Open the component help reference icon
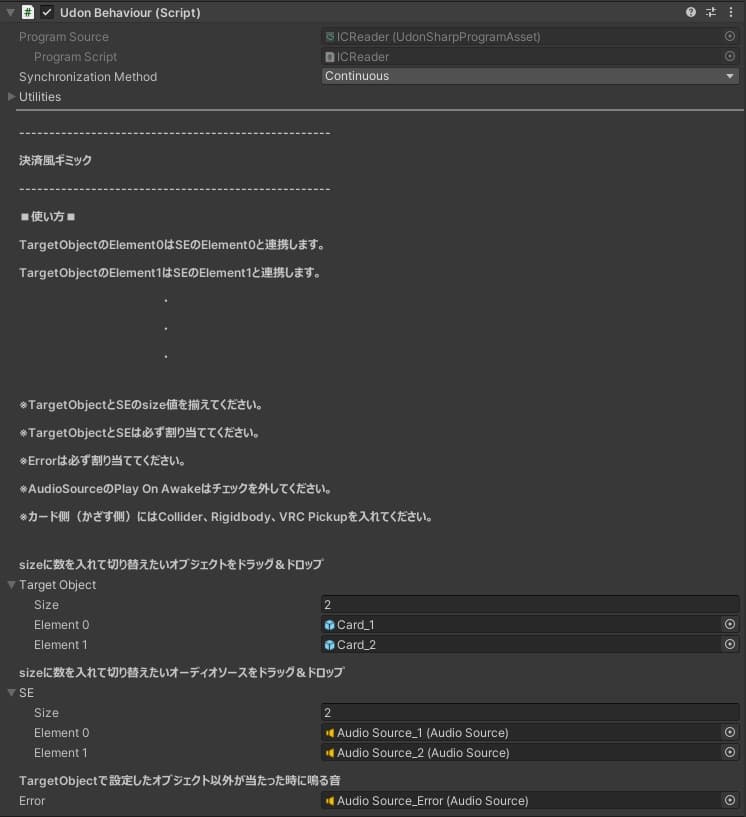Viewport: 746px width, 817px height. point(691,12)
